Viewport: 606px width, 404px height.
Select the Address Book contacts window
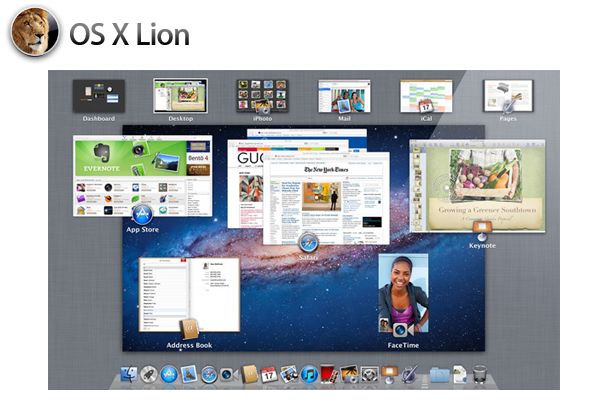tap(189, 295)
